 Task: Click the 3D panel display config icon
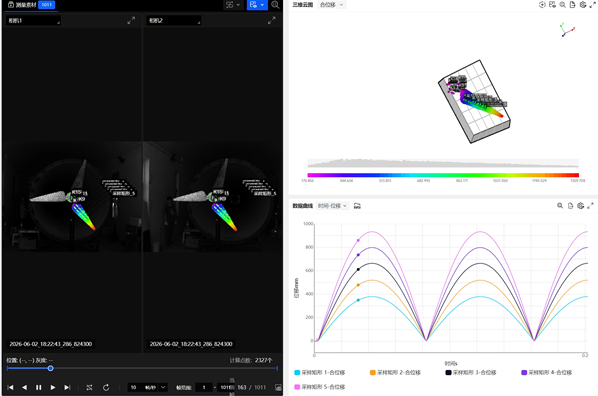552,5
